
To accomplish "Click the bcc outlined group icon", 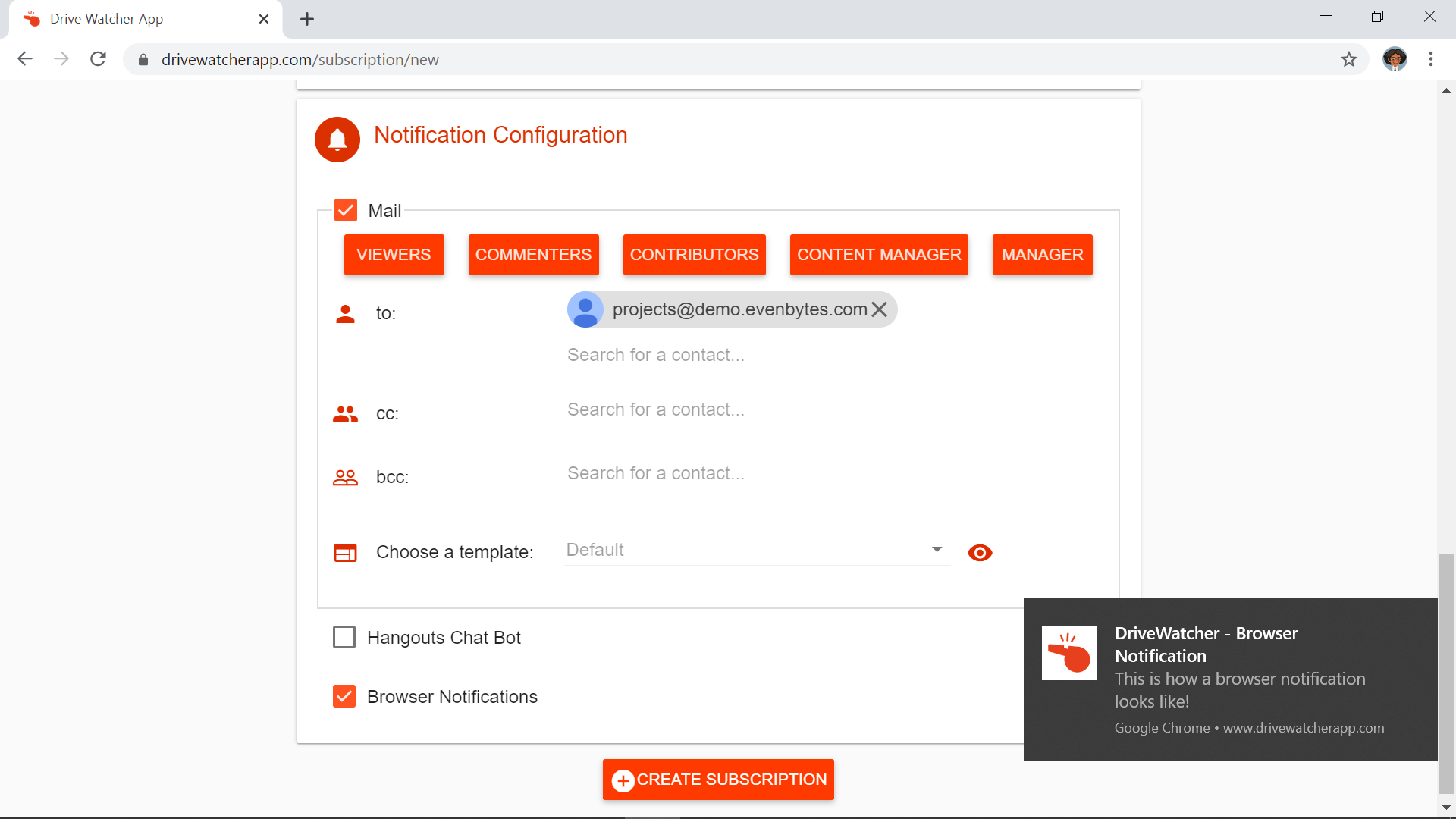I will click(x=345, y=477).
